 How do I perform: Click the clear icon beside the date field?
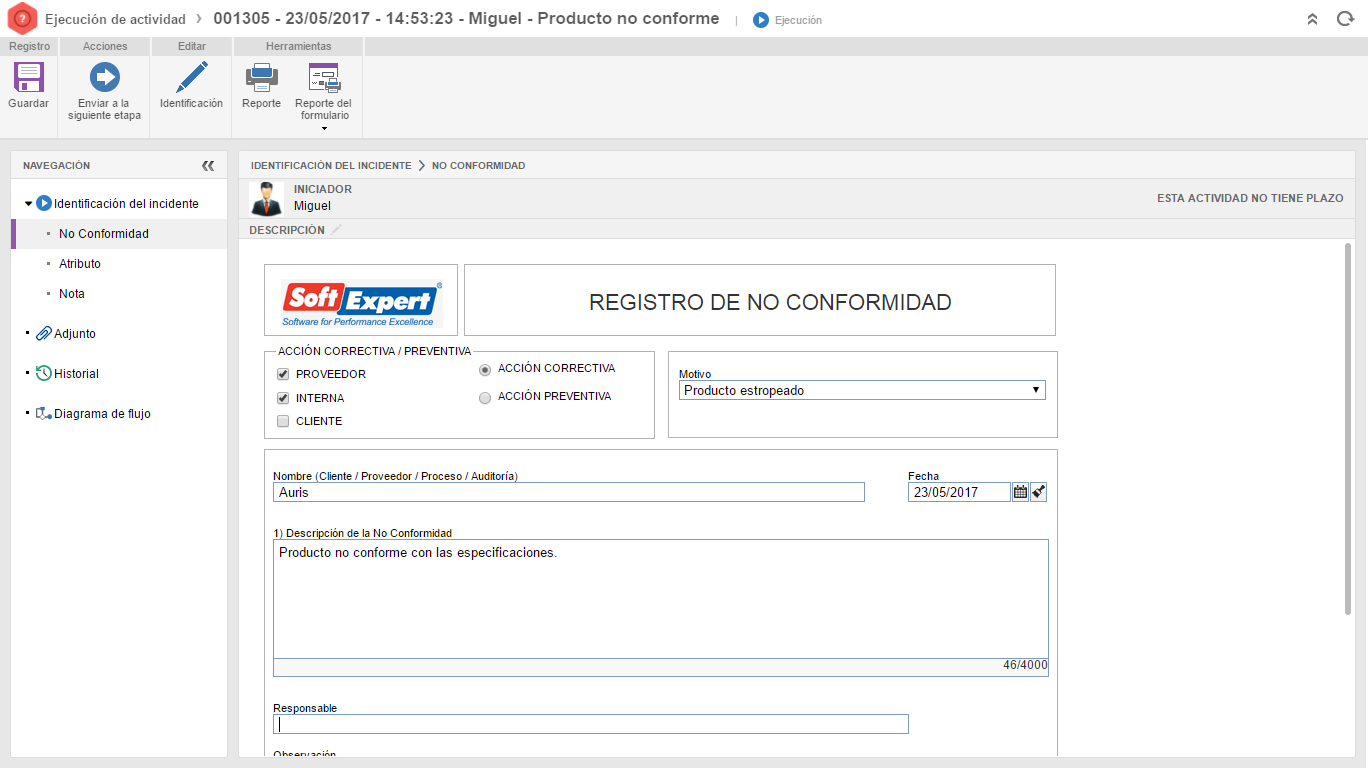[1039, 492]
